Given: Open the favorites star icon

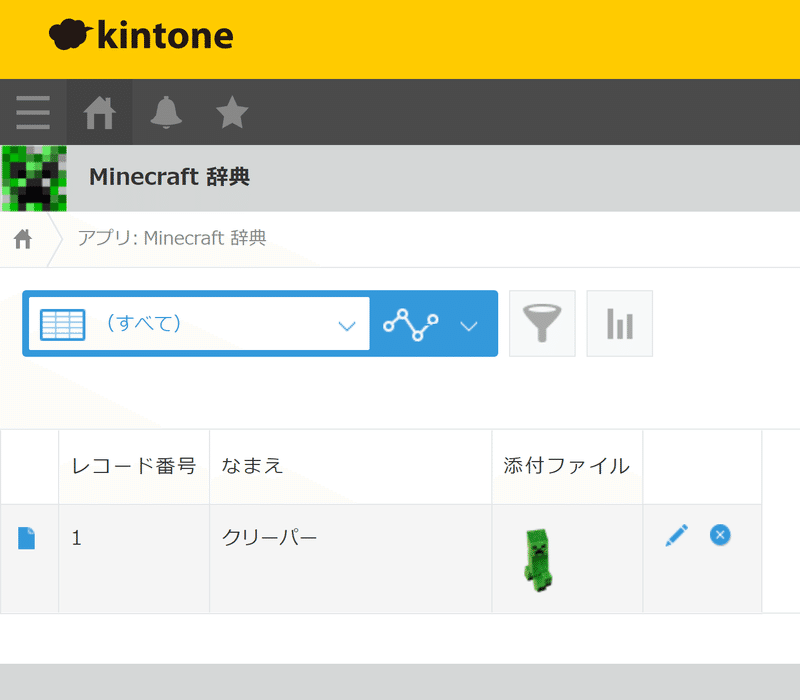Looking at the screenshot, I should [x=231, y=112].
